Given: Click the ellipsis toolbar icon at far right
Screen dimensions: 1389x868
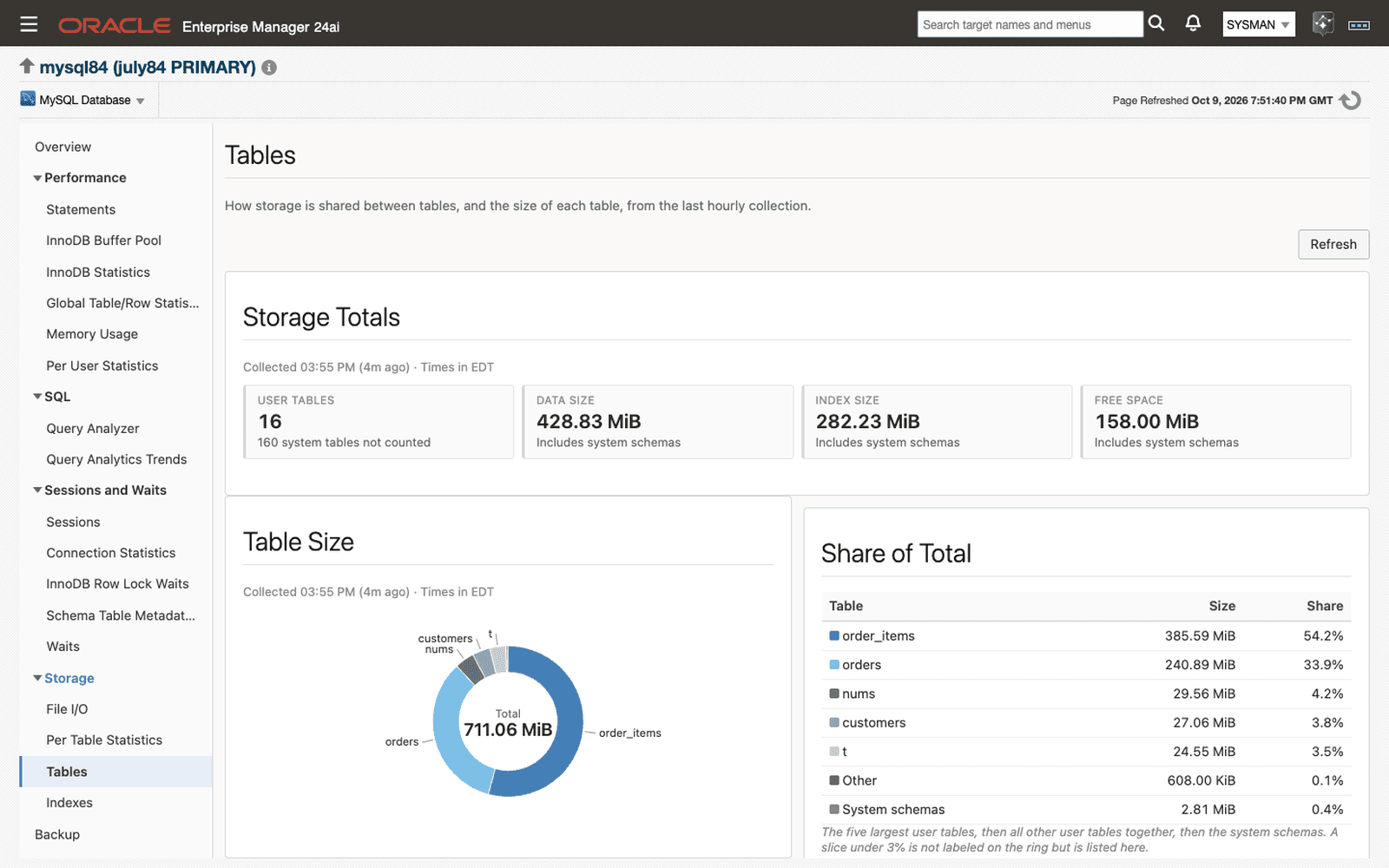Looking at the screenshot, I should tap(1359, 25).
